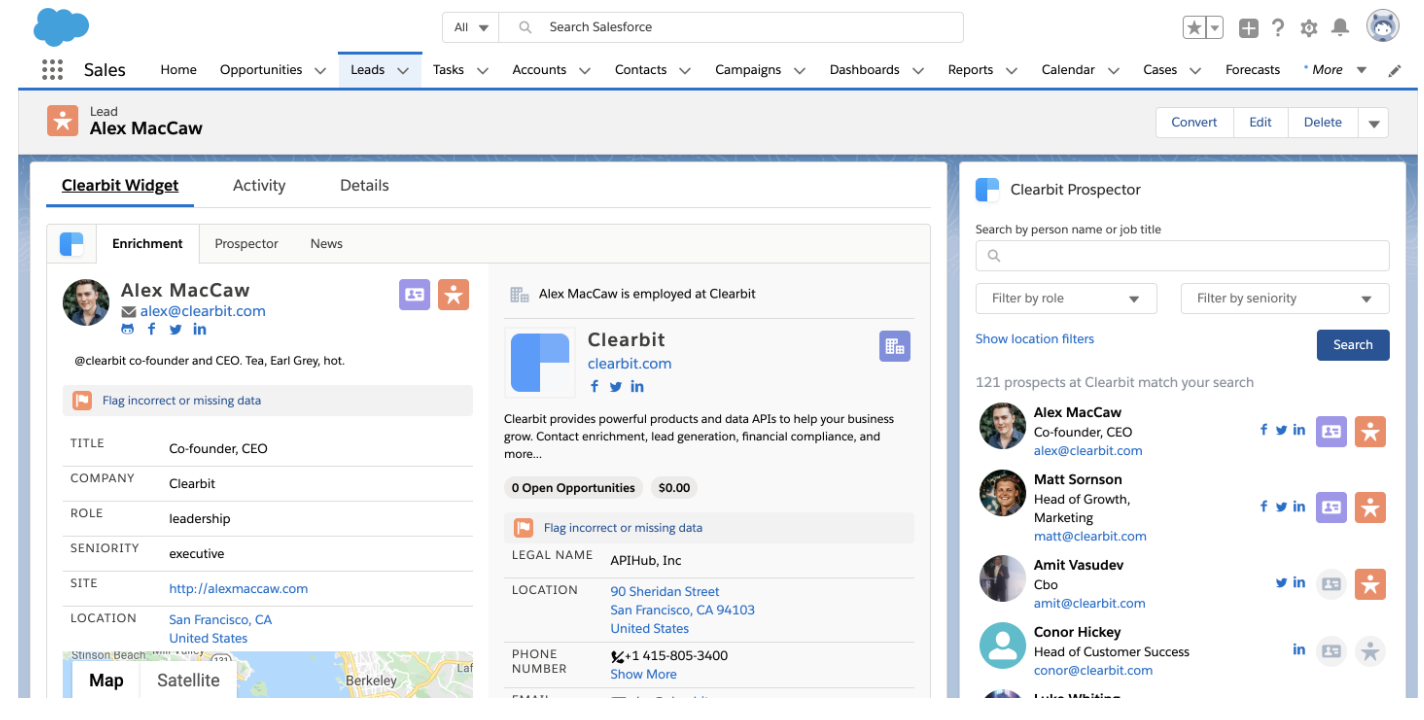
Task: Click Show More under phone number
Action: point(643,674)
